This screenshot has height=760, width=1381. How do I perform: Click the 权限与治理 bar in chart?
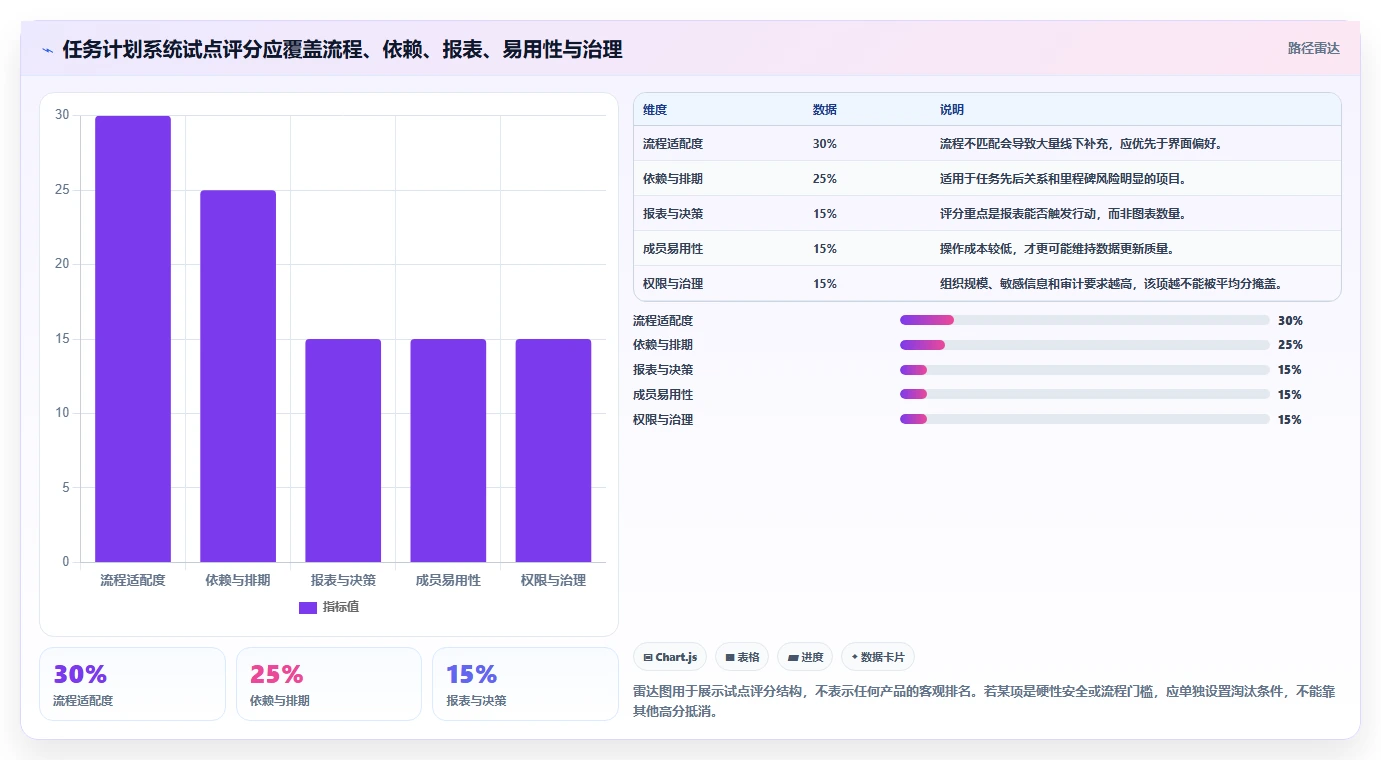[553, 450]
